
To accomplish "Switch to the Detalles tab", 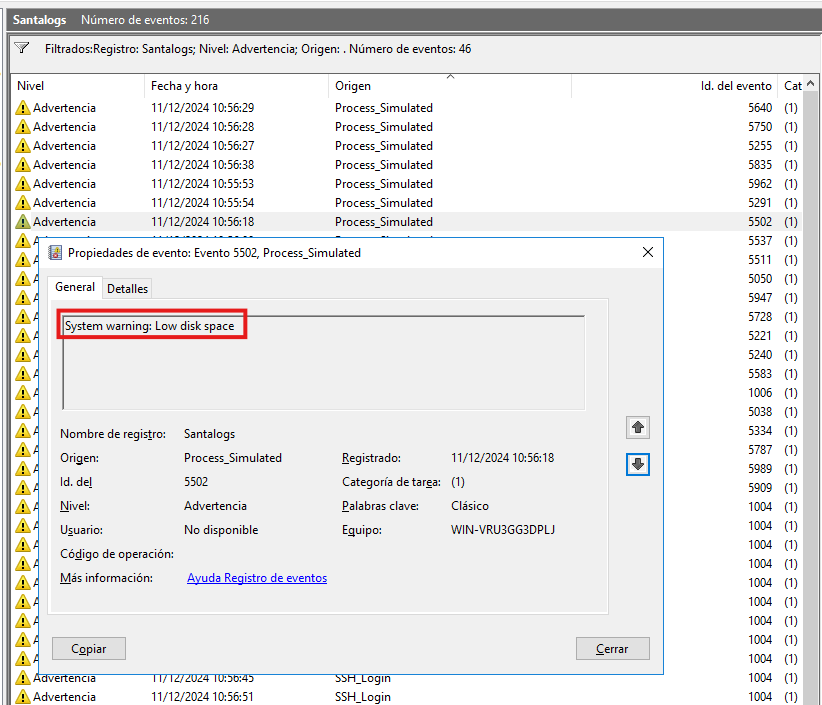I will tap(127, 288).
